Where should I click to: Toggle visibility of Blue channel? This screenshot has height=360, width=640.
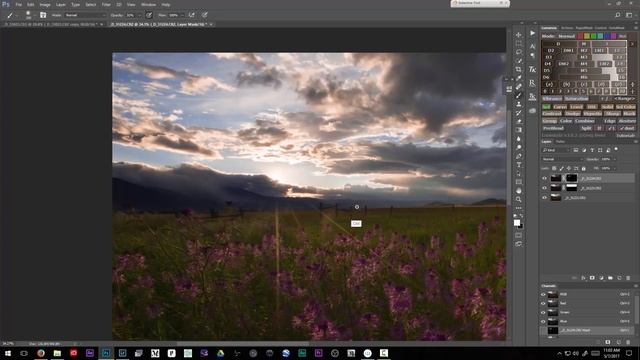(543, 322)
